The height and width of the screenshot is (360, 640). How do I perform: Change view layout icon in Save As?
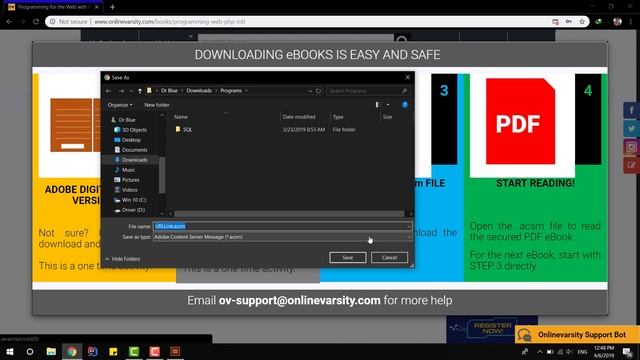[x=378, y=105]
